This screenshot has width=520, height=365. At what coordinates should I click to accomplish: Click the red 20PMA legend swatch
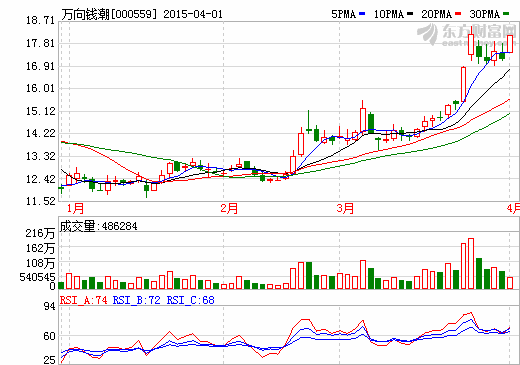(458, 14)
